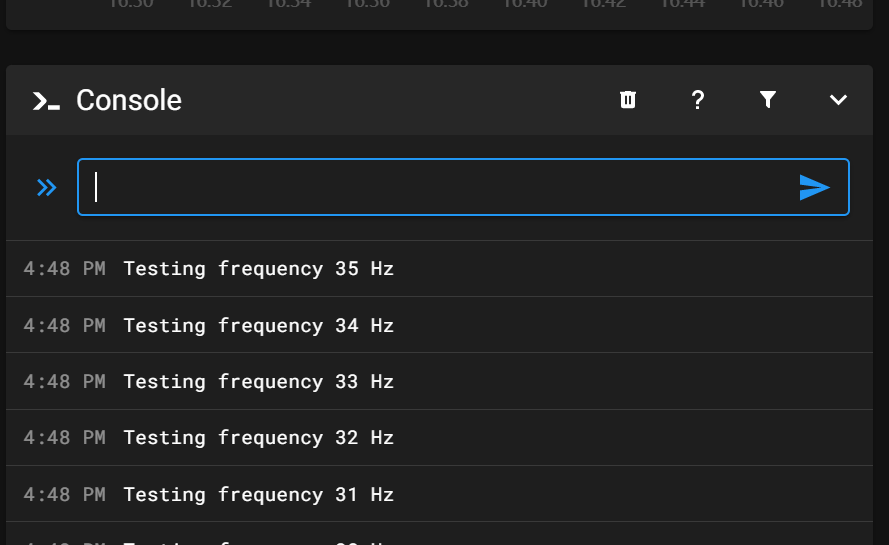Image resolution: width=889 pixels, height=545 pixels.
Task: Click the Console panel title text
Action: tap(128, 100)
